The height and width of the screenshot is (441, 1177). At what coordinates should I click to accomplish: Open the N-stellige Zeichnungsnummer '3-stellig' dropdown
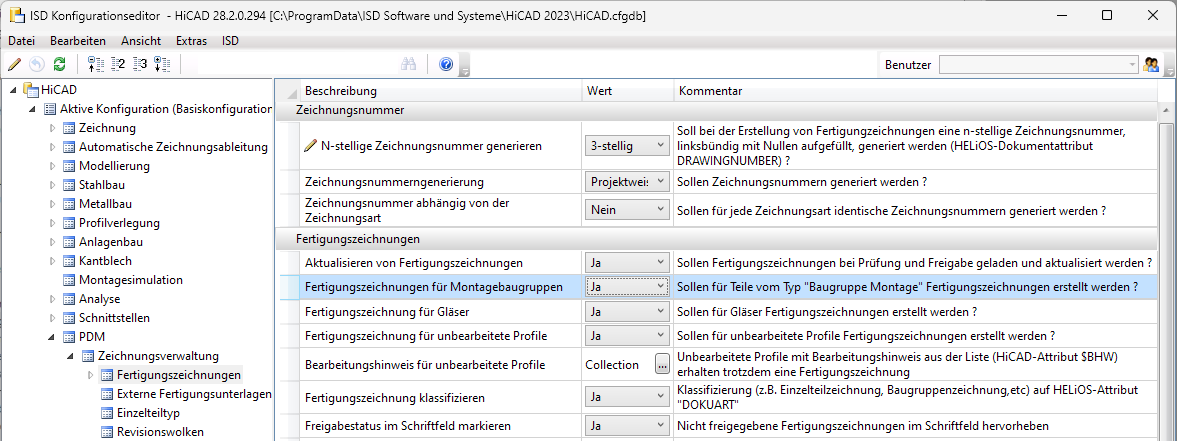click(627, 146)
